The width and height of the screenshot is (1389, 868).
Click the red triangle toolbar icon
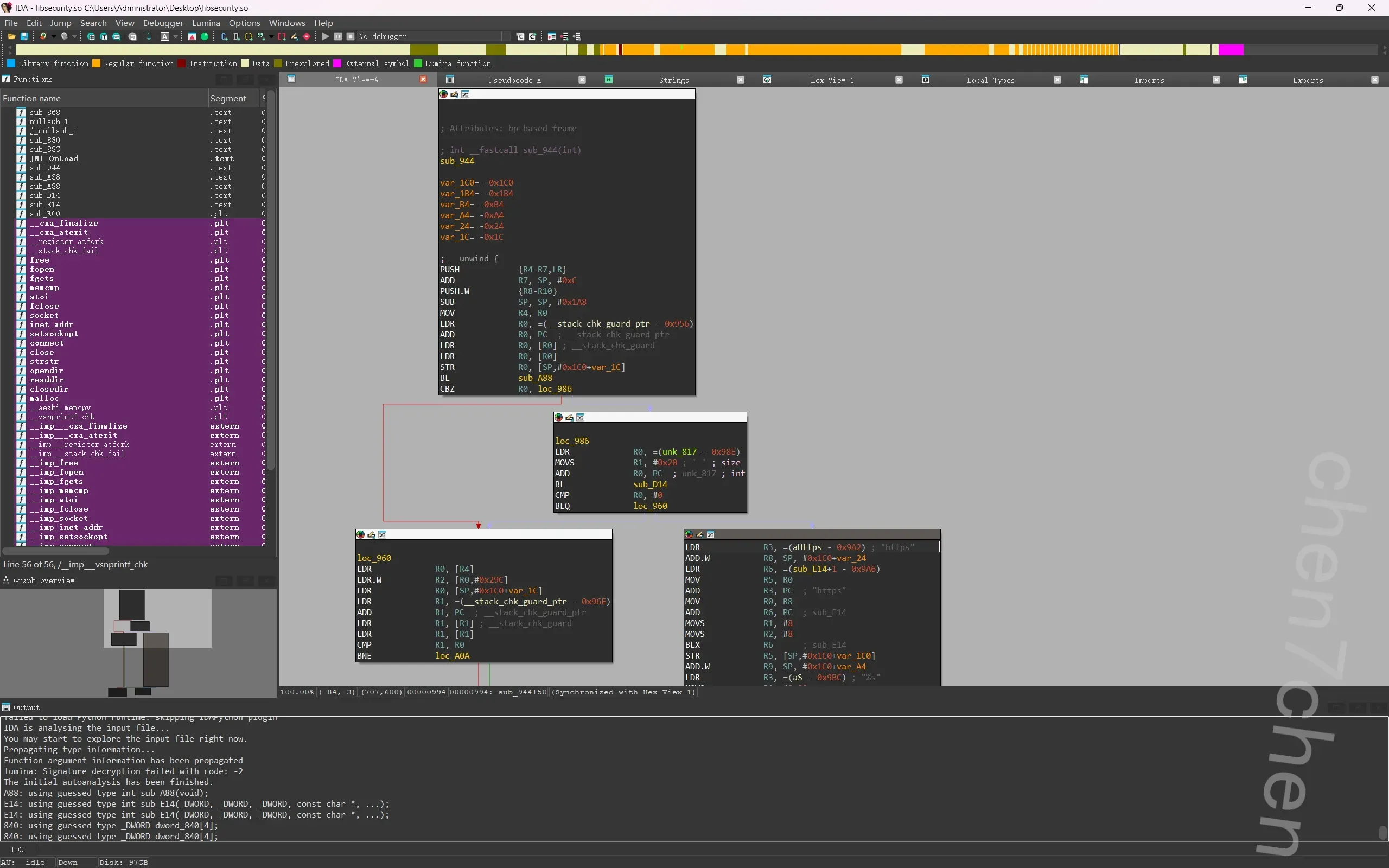[192, 36]
